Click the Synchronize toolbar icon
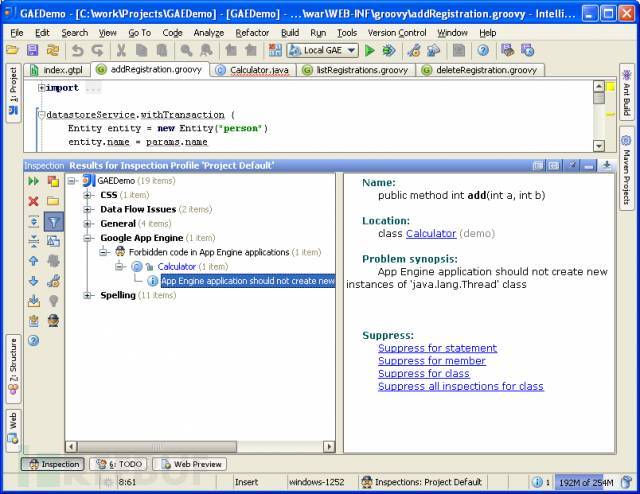 (x=53, y=50)
